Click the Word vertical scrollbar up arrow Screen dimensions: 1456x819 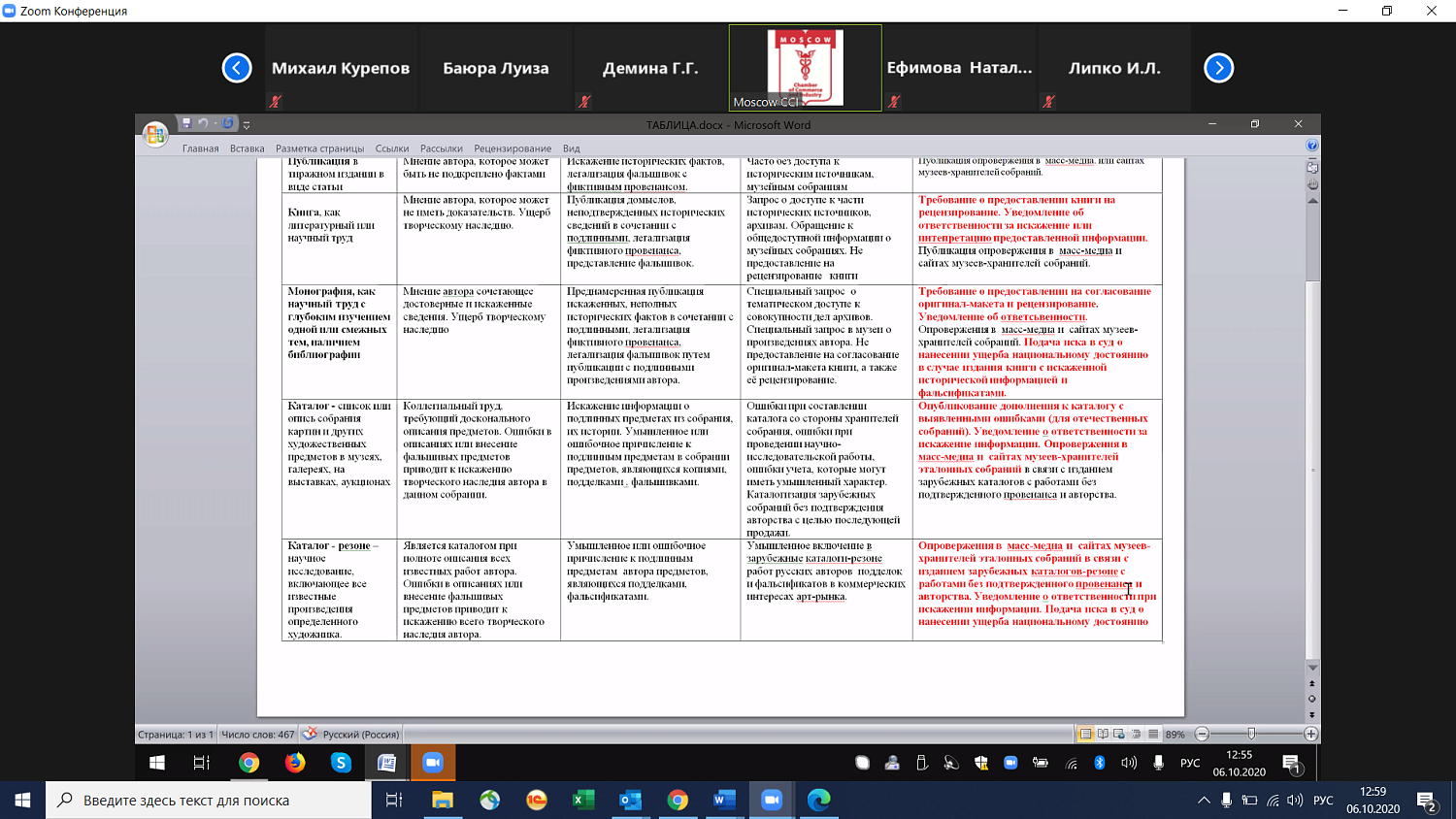tap(1312, 201)
